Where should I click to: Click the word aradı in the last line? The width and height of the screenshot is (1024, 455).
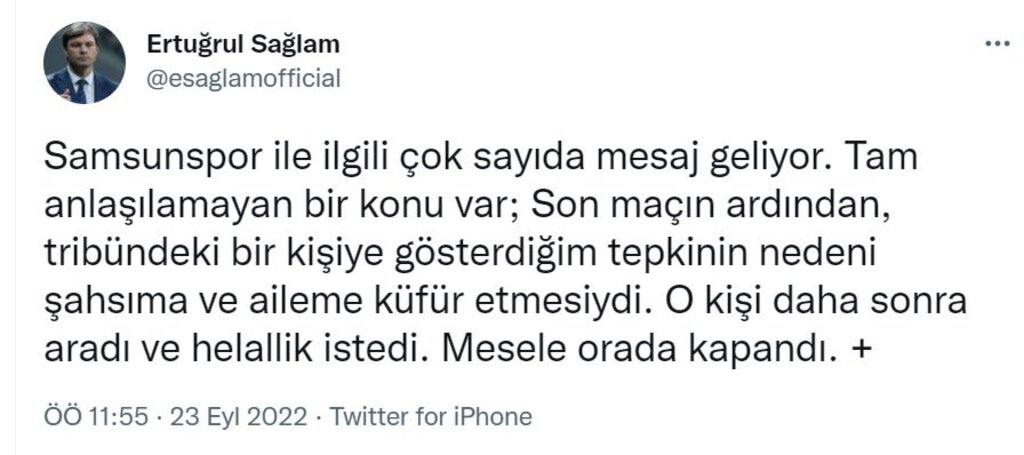point(85,349)
